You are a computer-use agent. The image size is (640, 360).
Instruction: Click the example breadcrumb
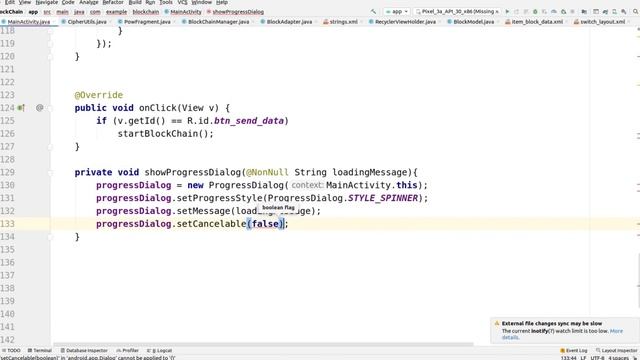(116, 12)
